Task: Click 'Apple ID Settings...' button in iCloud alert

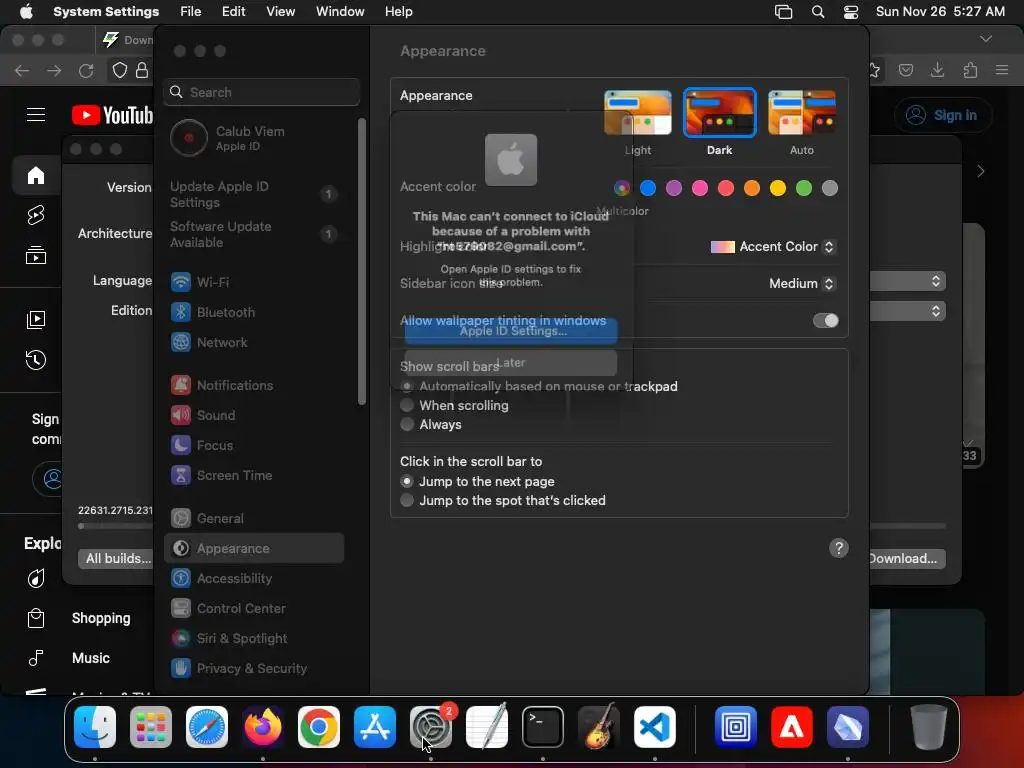Action: pyautogui.click(x=511, y=331)
